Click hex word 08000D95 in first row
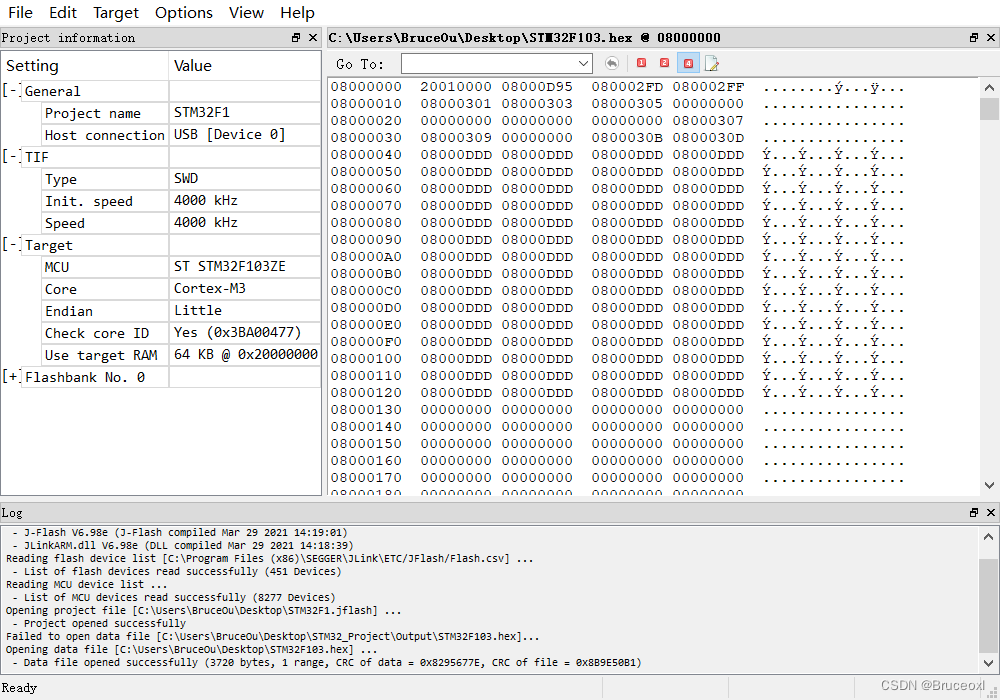1000x700 pixels. point(537,87)
